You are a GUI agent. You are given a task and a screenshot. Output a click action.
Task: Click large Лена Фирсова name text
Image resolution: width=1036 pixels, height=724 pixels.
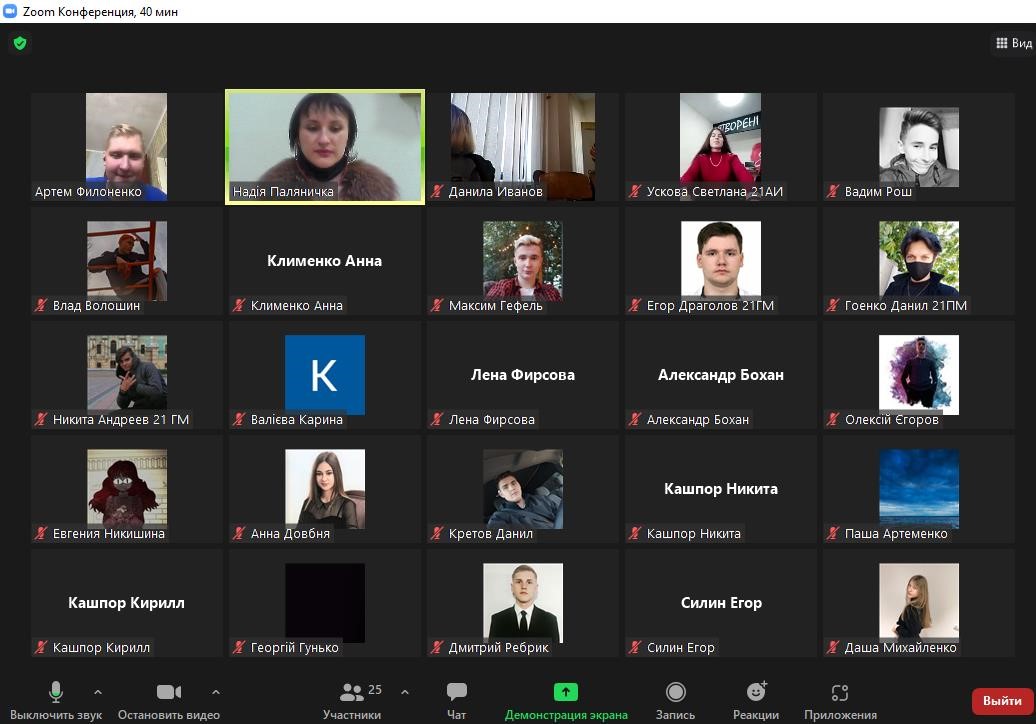[x=523, y=375]
